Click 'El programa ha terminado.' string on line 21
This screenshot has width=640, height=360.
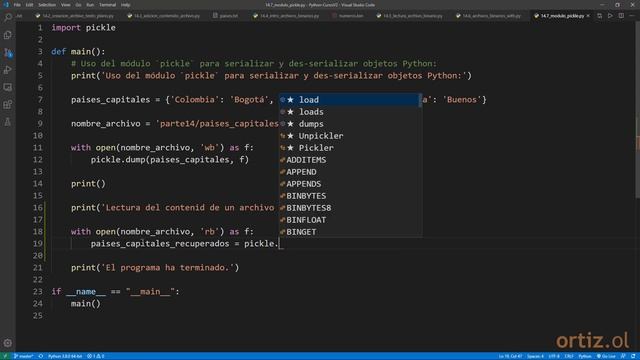click(x=167, y=268)
